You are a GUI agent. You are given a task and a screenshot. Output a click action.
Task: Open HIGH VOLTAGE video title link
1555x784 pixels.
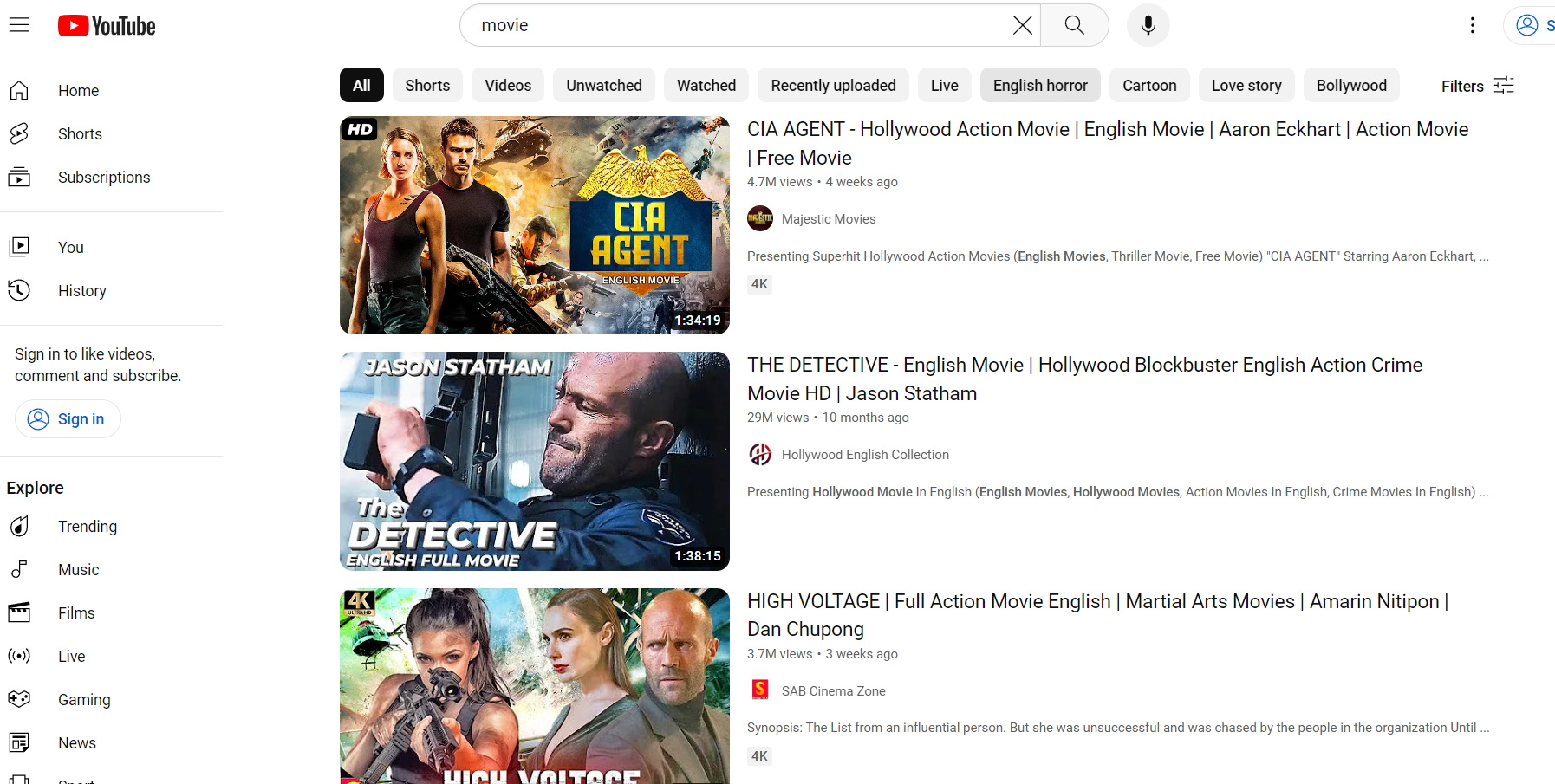pyautogui.click(x=1098, y=614)
